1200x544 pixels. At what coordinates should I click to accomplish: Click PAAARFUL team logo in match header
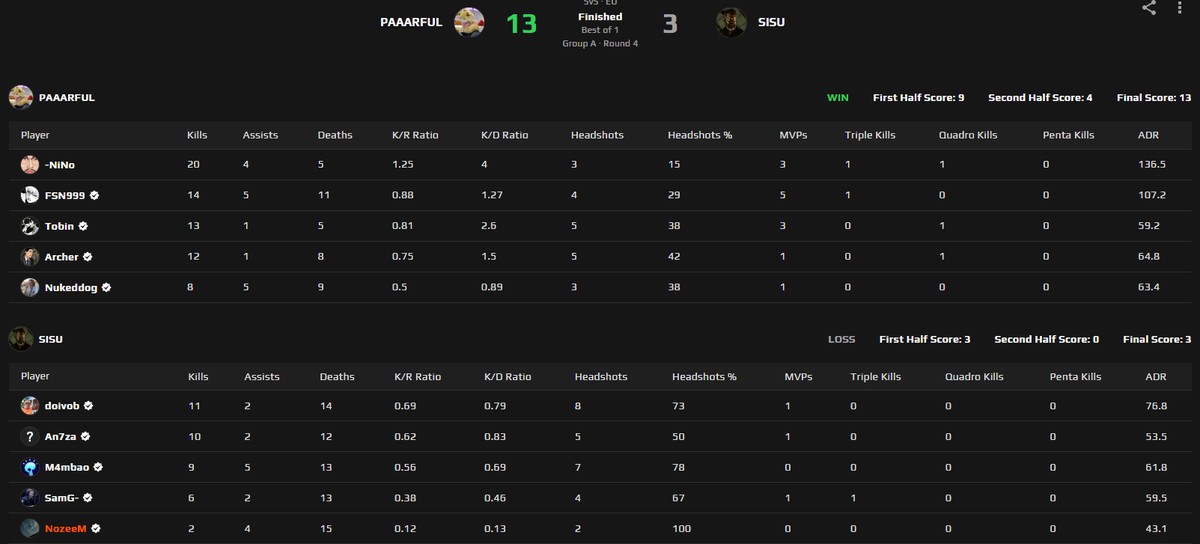469,22
